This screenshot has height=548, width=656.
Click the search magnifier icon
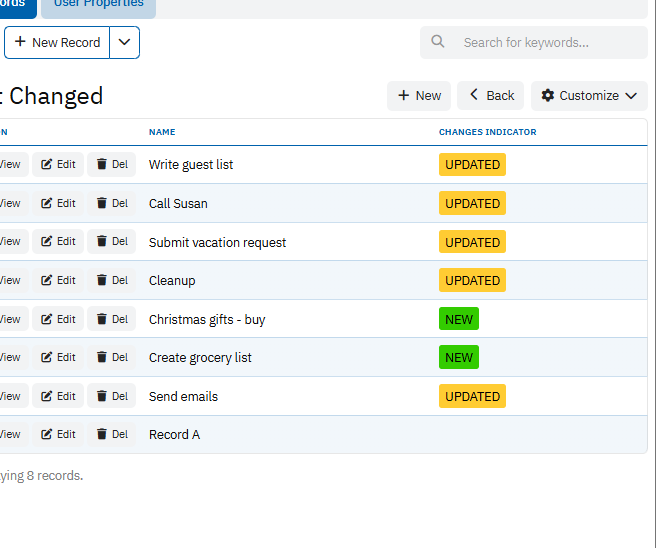pyautogui.click(x=438, y=42)
